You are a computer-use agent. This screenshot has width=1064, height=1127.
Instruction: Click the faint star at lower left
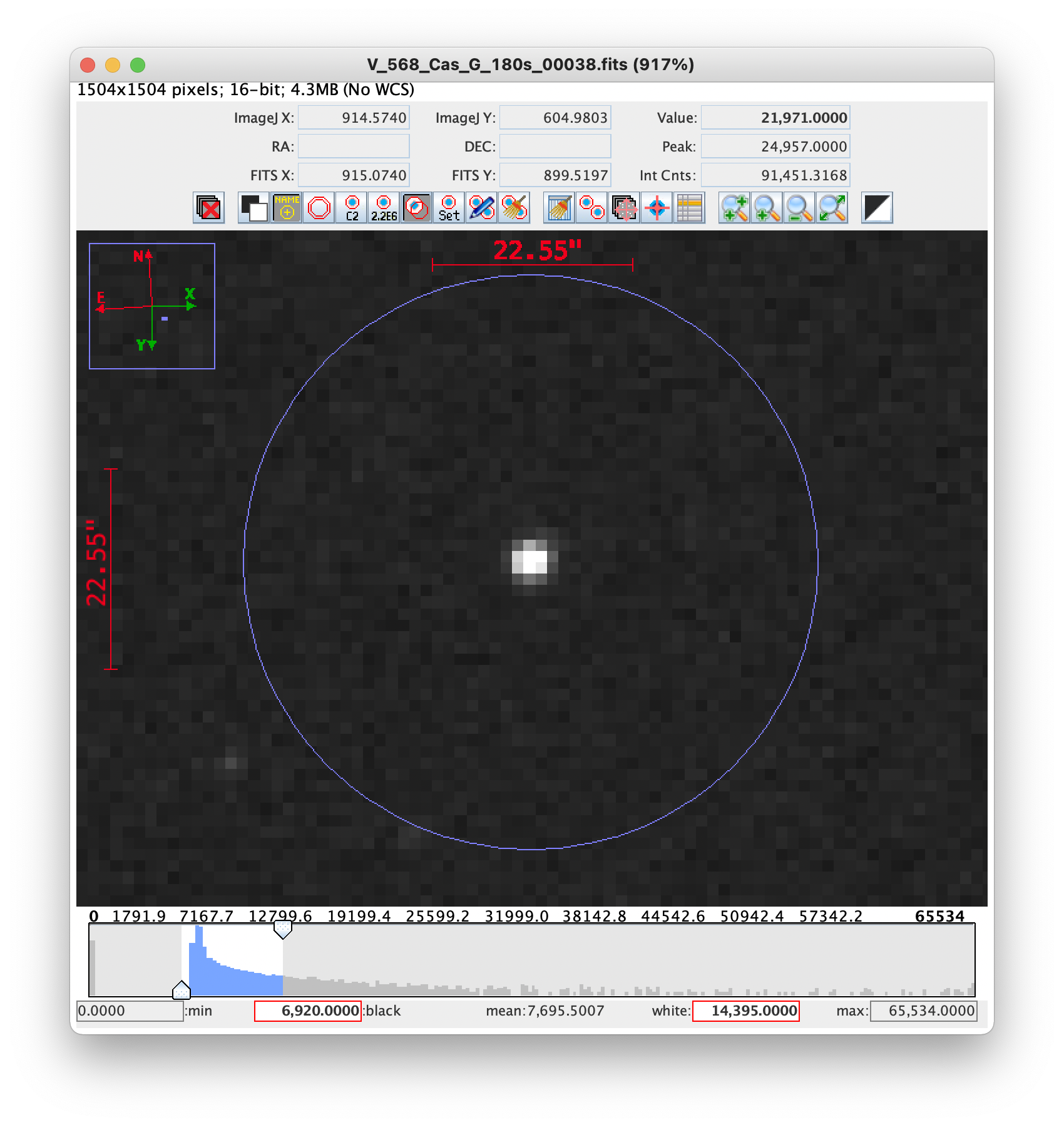(x=232, y=763)
